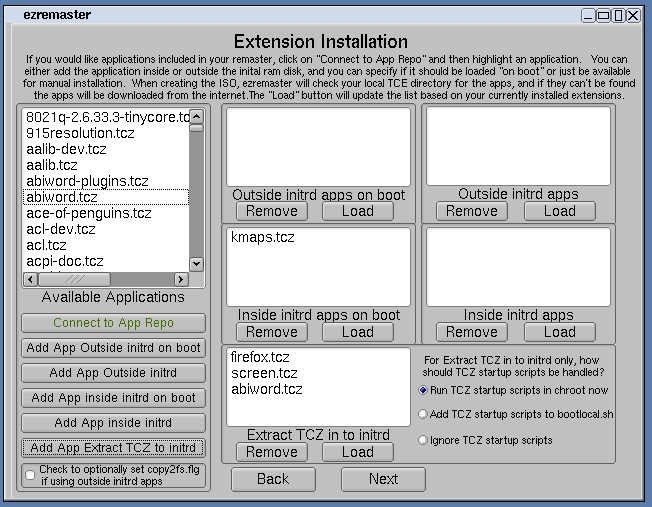Choose Add TCZ startup scripts to bootlocal.sh
Screen dimensions: 652x507
[x=424, y=414]
